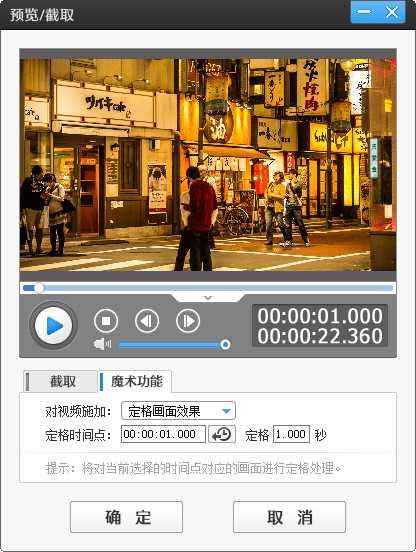This screenshot has height=552, width=416.
Task: Step back one frame
Action: 147,321
